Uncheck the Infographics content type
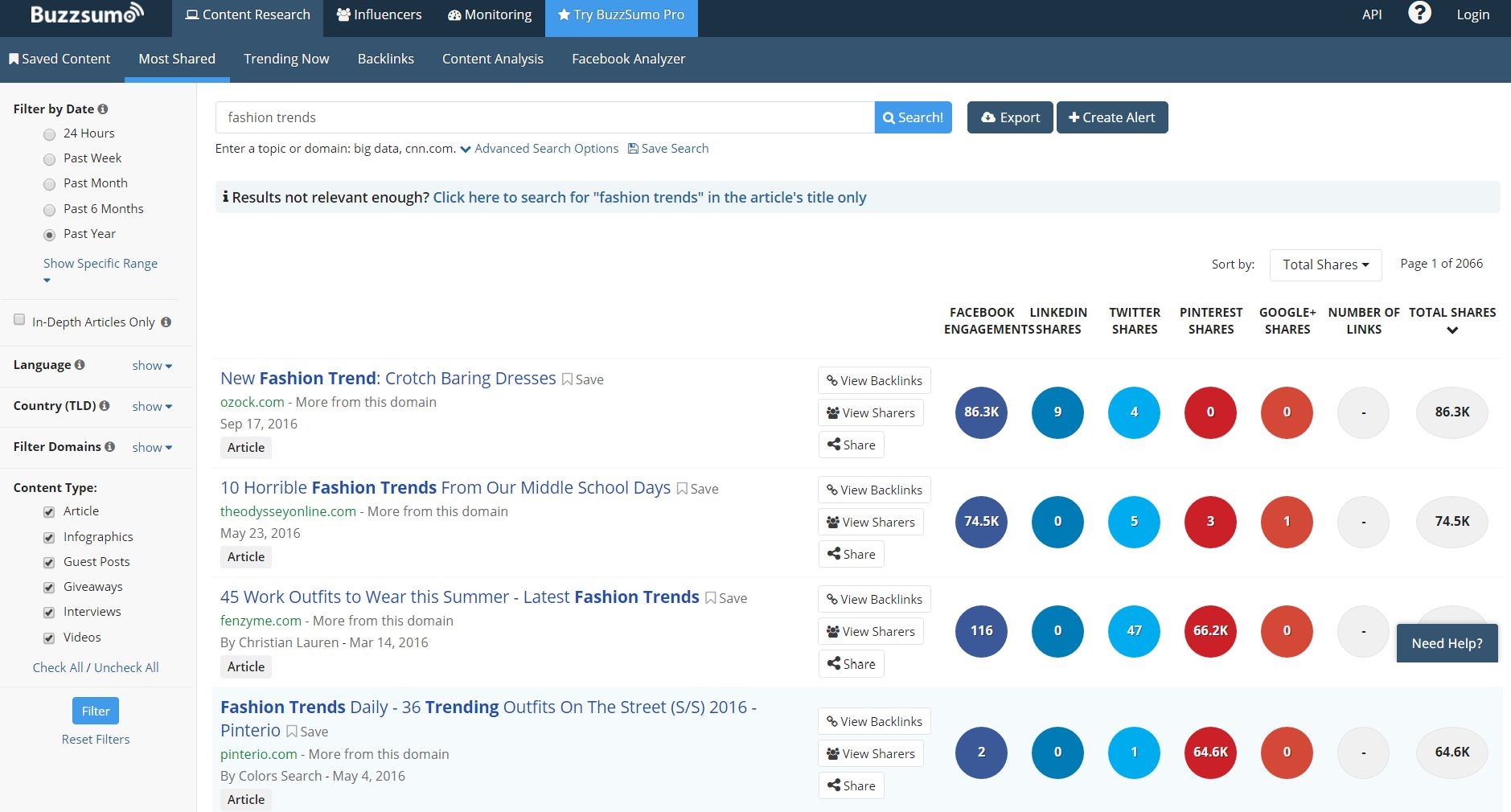 coord(49,538)
